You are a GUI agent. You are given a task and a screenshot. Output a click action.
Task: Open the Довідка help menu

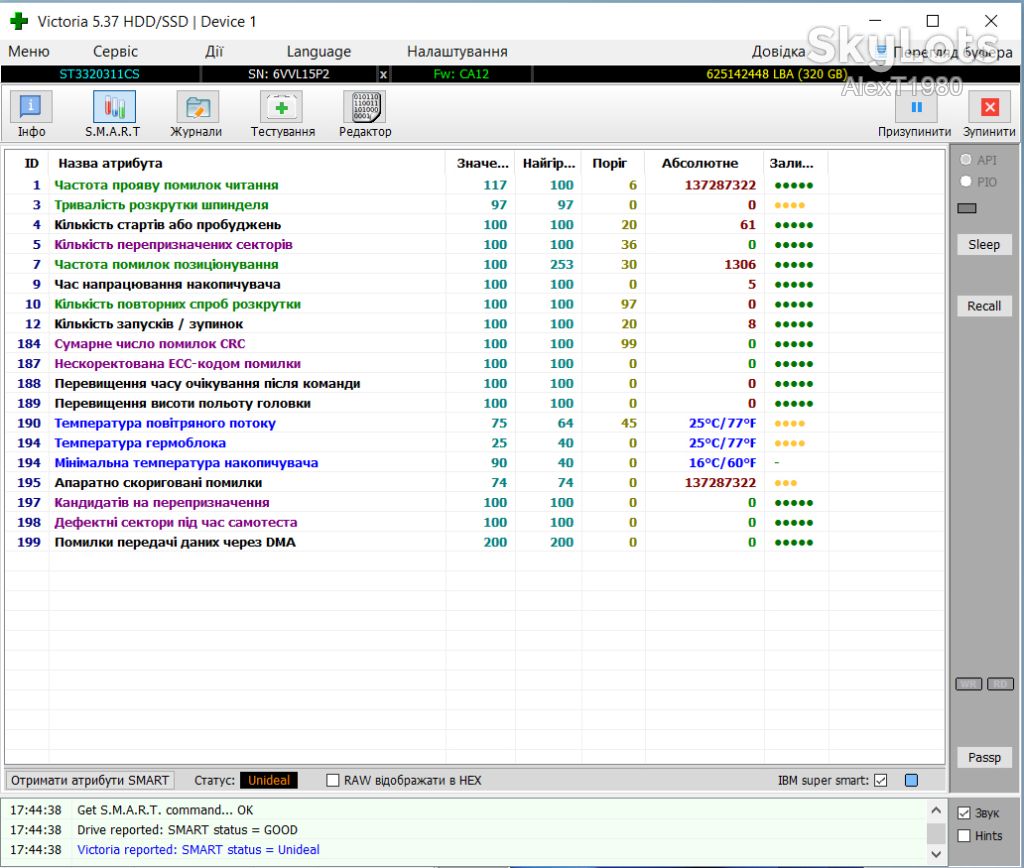coord(778,52)
